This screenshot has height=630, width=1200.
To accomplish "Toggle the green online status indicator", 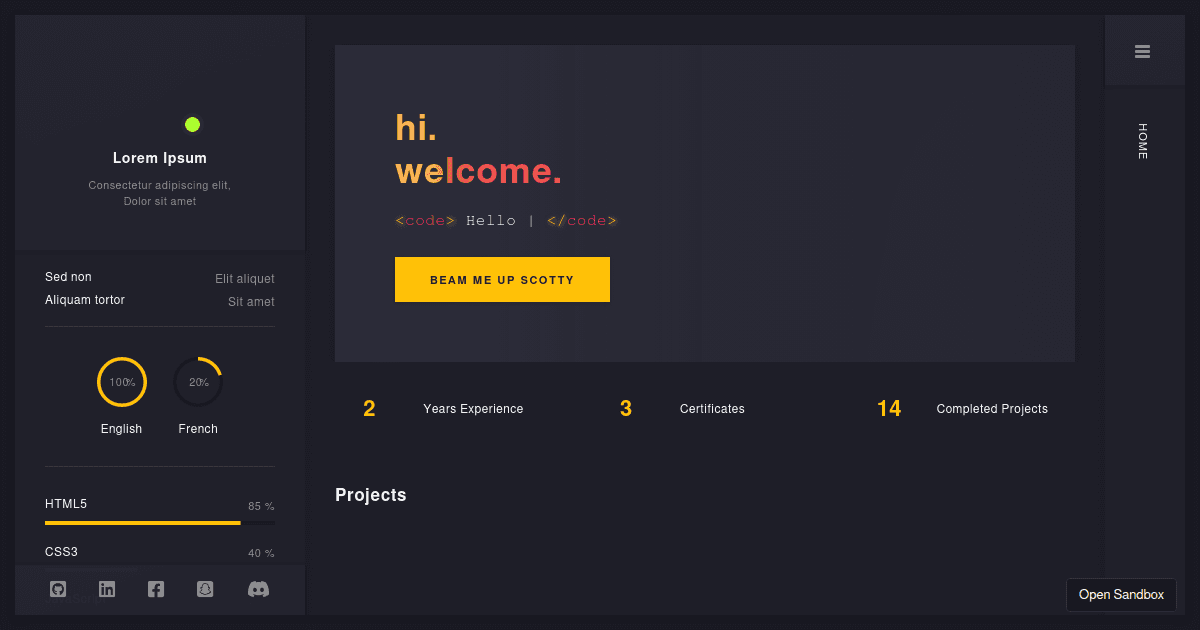I will [192, 124].
